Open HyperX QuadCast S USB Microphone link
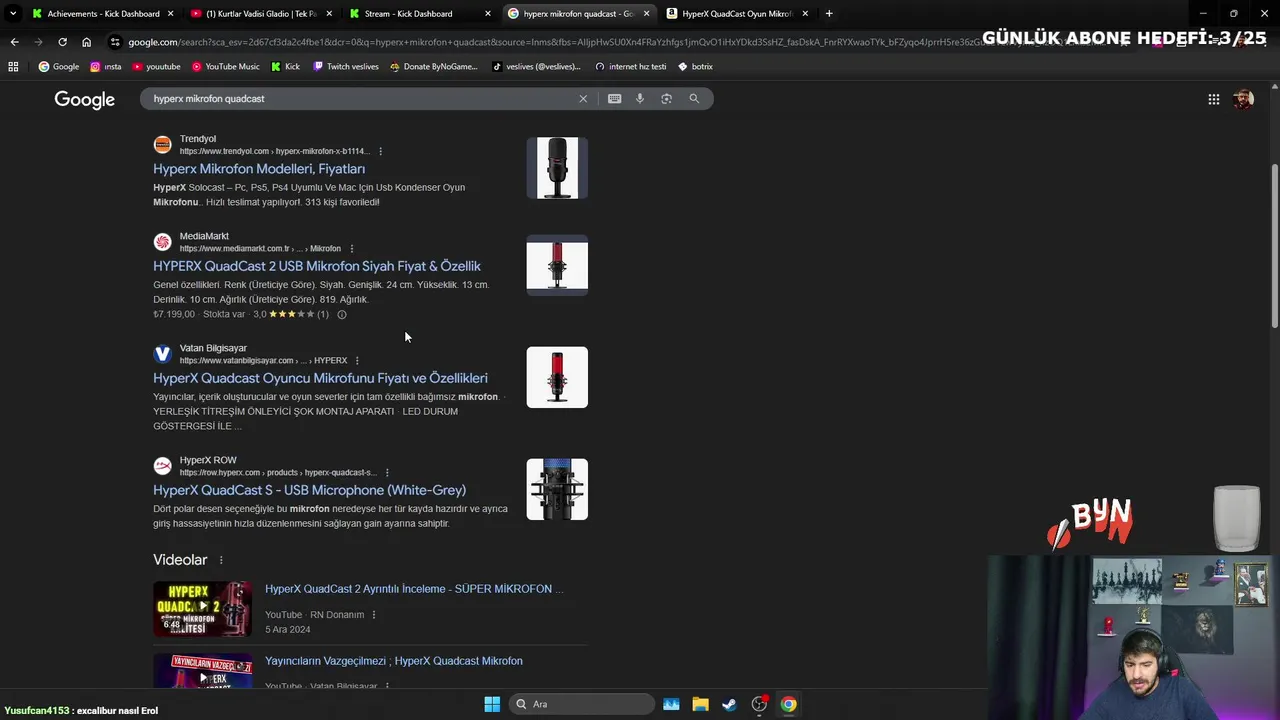1280x720 pixels. coord(309,490)
